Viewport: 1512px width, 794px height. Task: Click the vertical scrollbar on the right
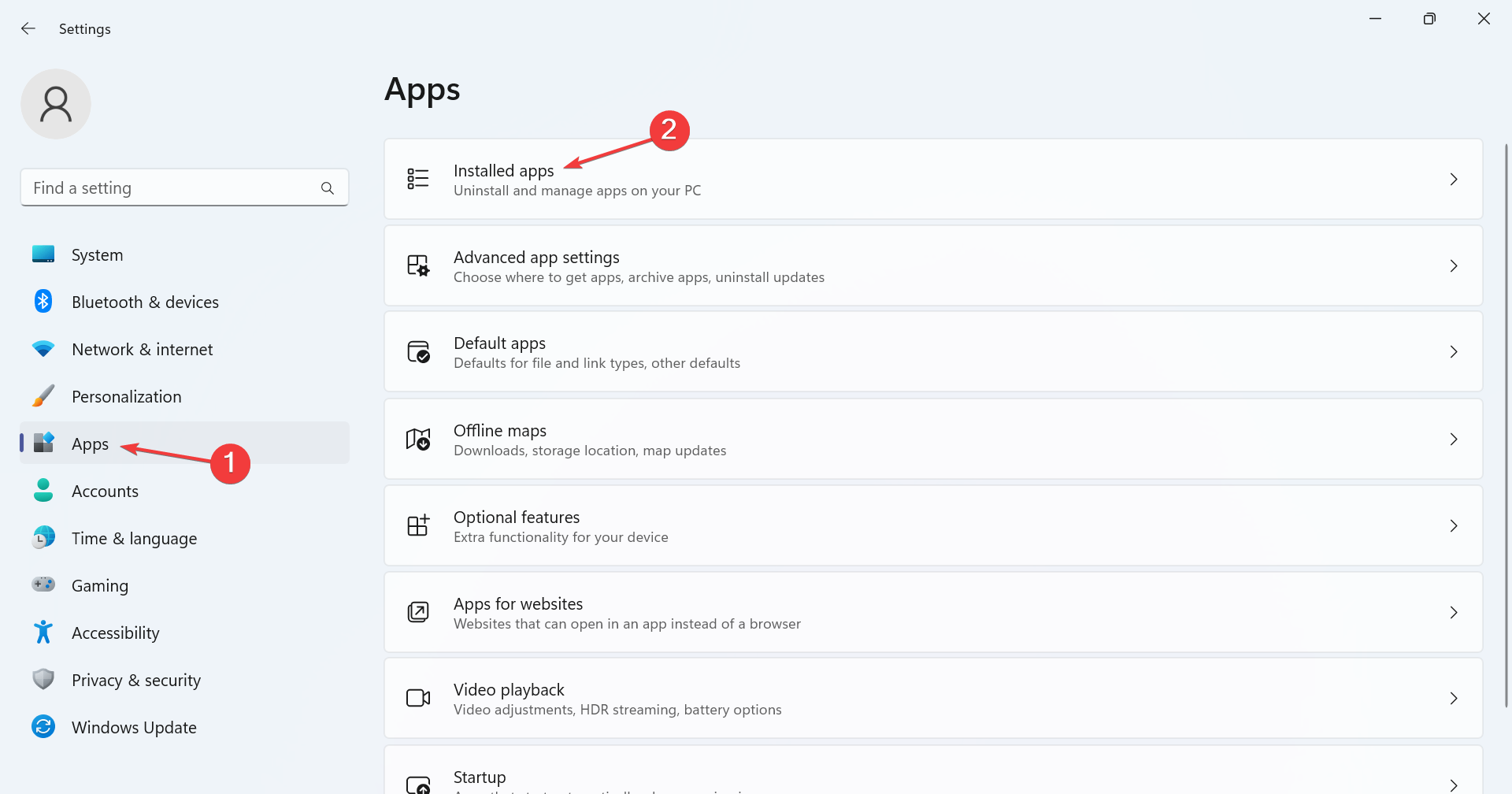coord(1506,425)
